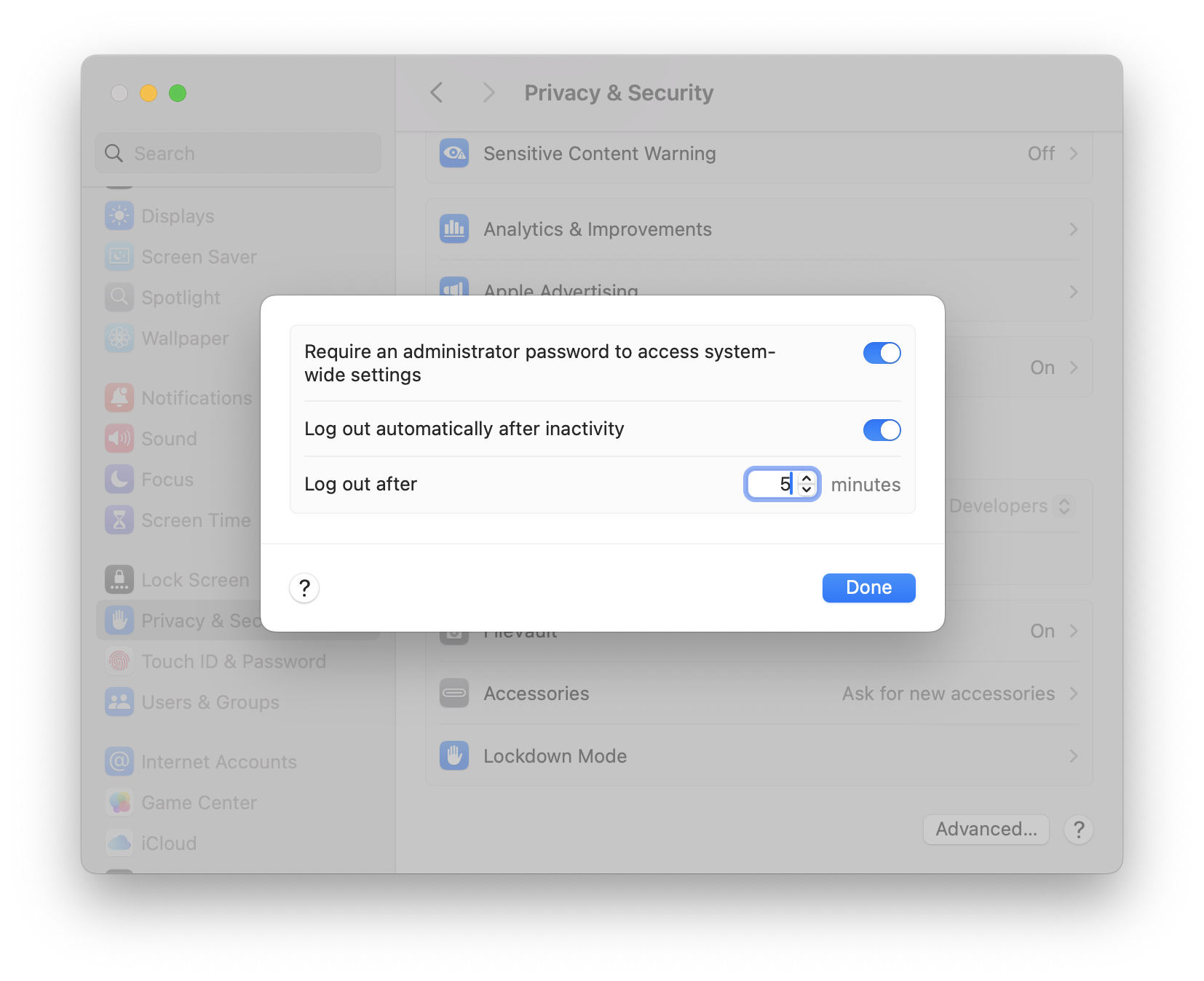Viewport: 1204px width, 981px height.
Task: Navigate back using the left chevron
Action: point(436,92)
